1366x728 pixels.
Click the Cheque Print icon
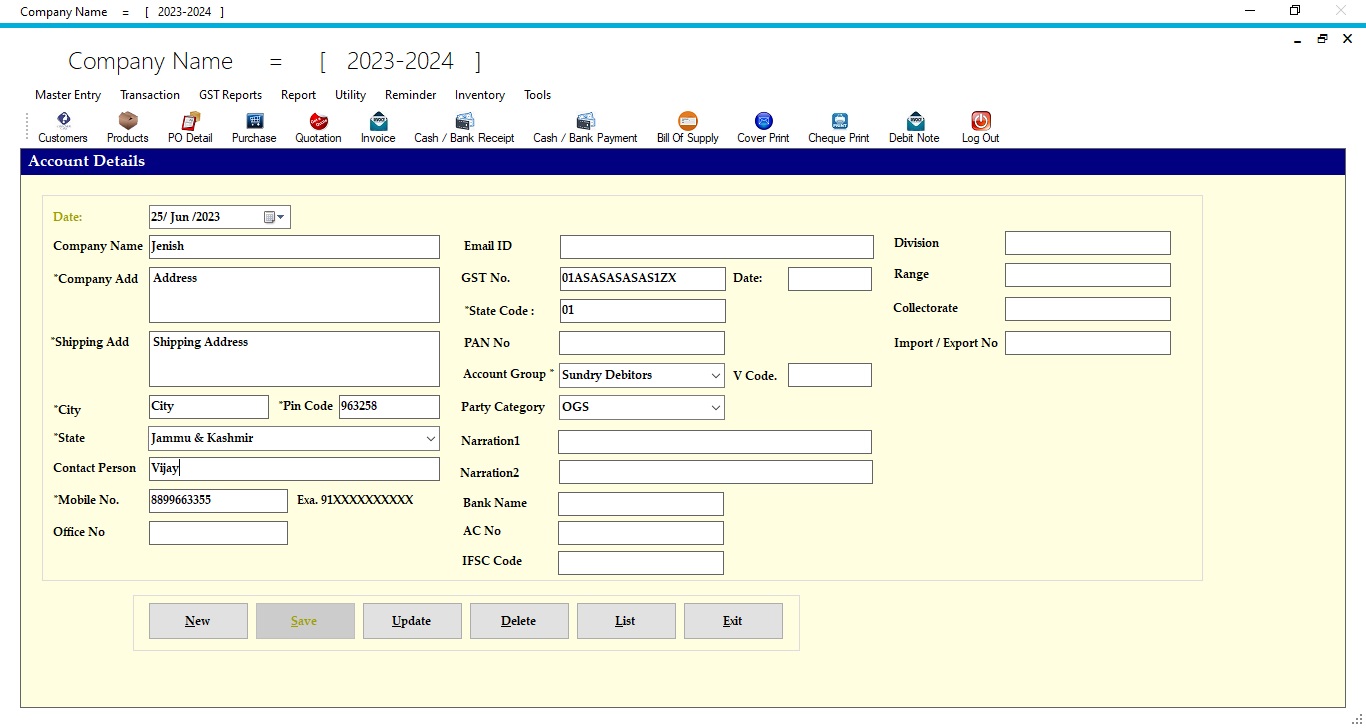pyautogui.click(x=839, y=121)
